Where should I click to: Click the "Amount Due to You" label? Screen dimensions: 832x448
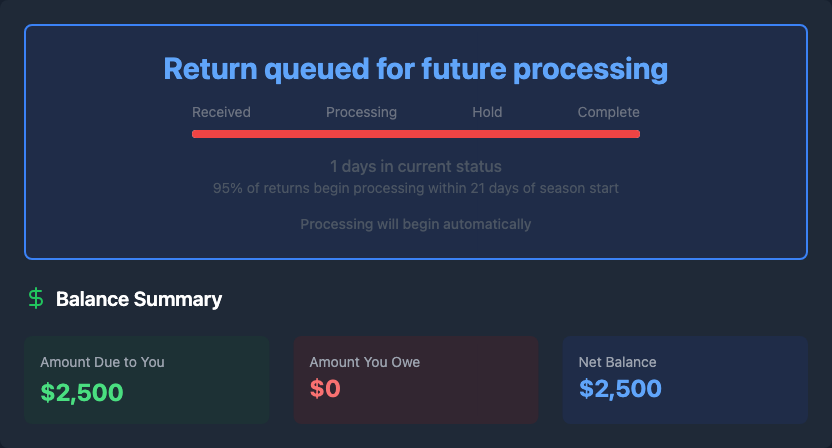click(x=102, y=362)
